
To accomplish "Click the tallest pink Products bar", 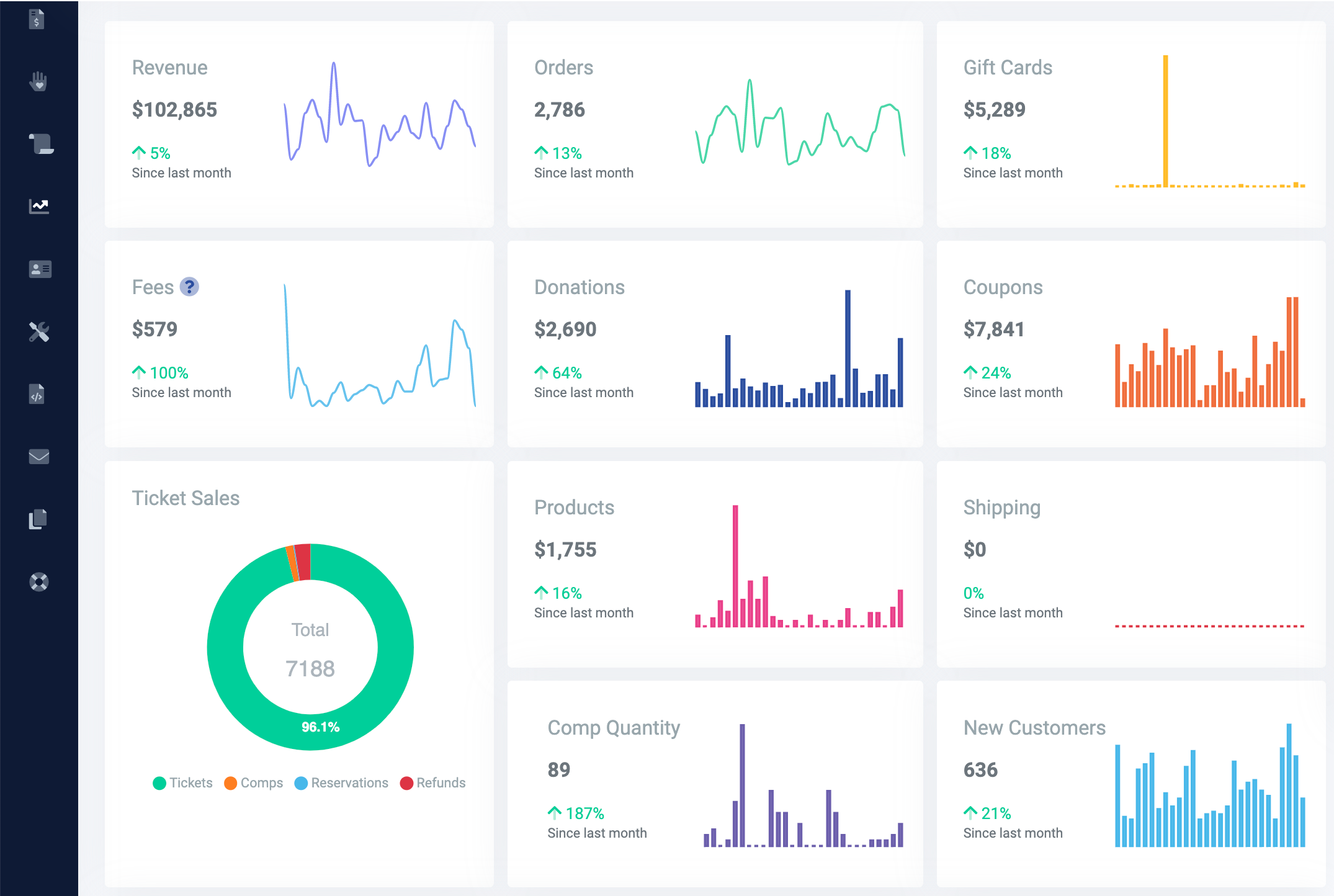I will click(735, 565).
